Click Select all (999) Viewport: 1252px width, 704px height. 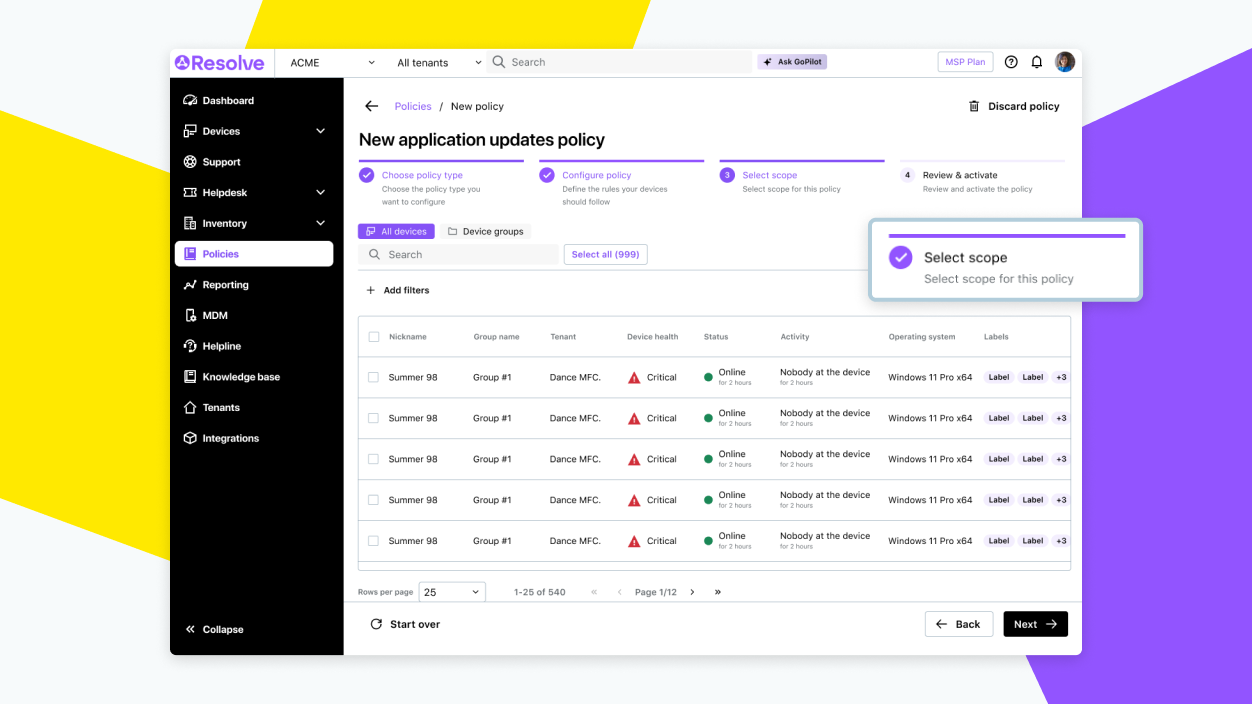[x=605, y=254]
